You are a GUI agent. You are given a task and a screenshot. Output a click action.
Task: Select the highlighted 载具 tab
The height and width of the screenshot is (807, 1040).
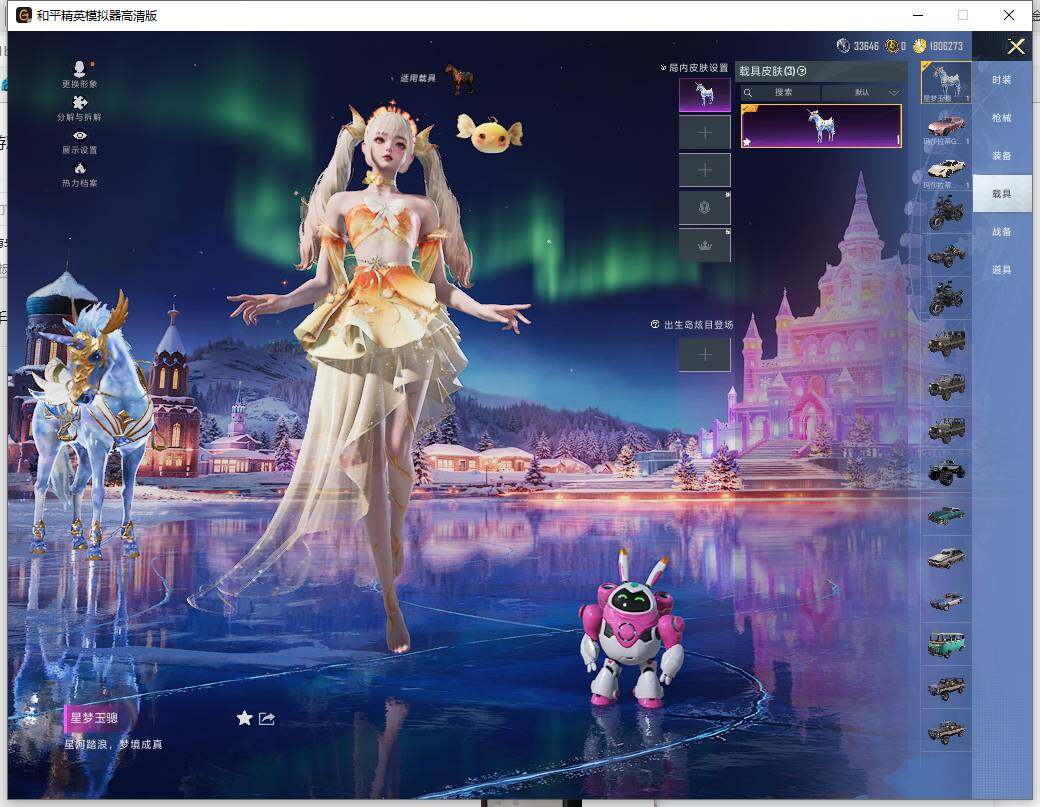point(1002,194)
